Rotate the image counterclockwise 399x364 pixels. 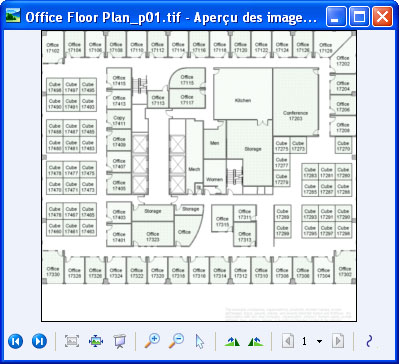tap(256, 341)
